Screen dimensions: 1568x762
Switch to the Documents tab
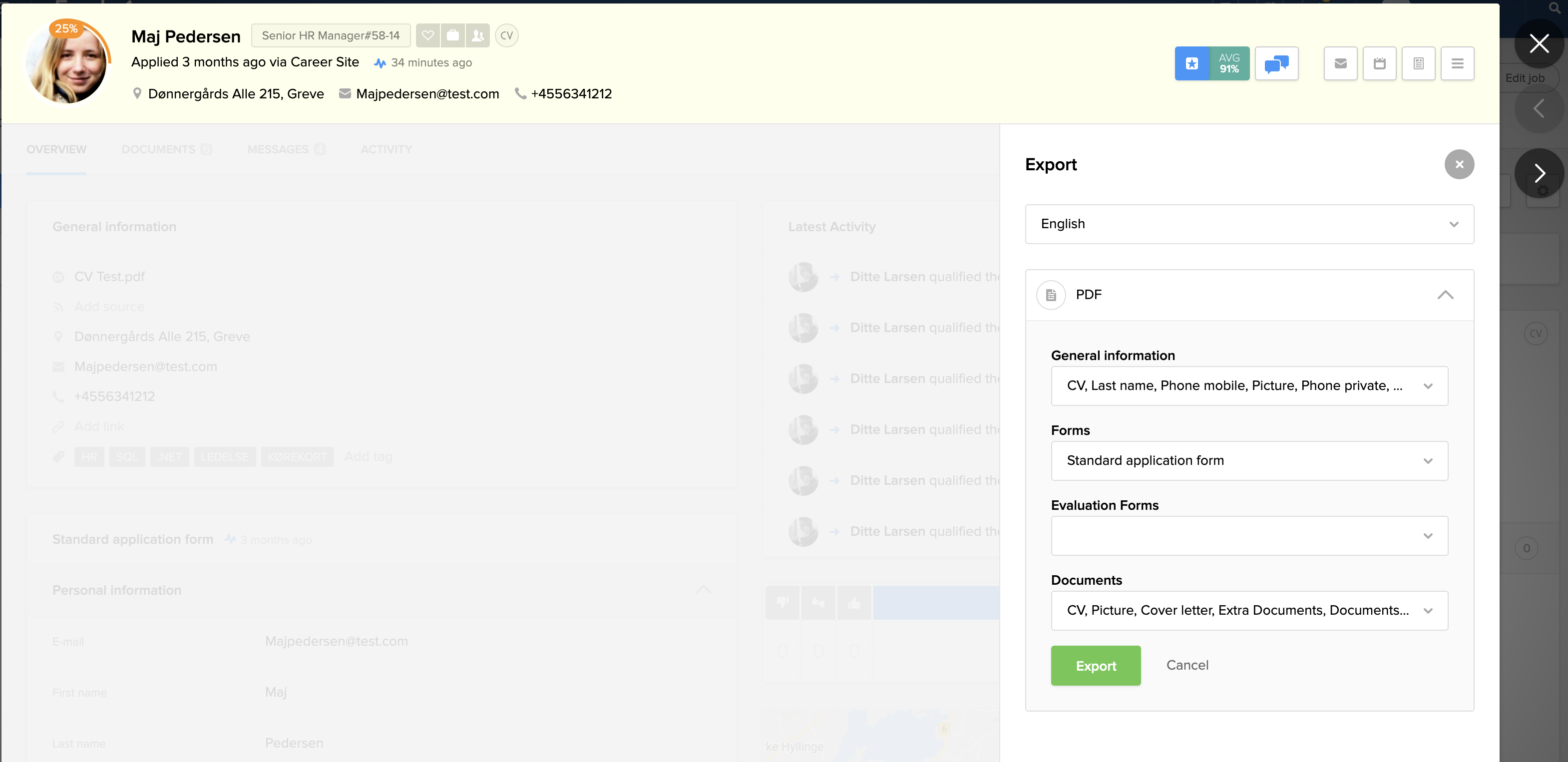coord(166,149)
